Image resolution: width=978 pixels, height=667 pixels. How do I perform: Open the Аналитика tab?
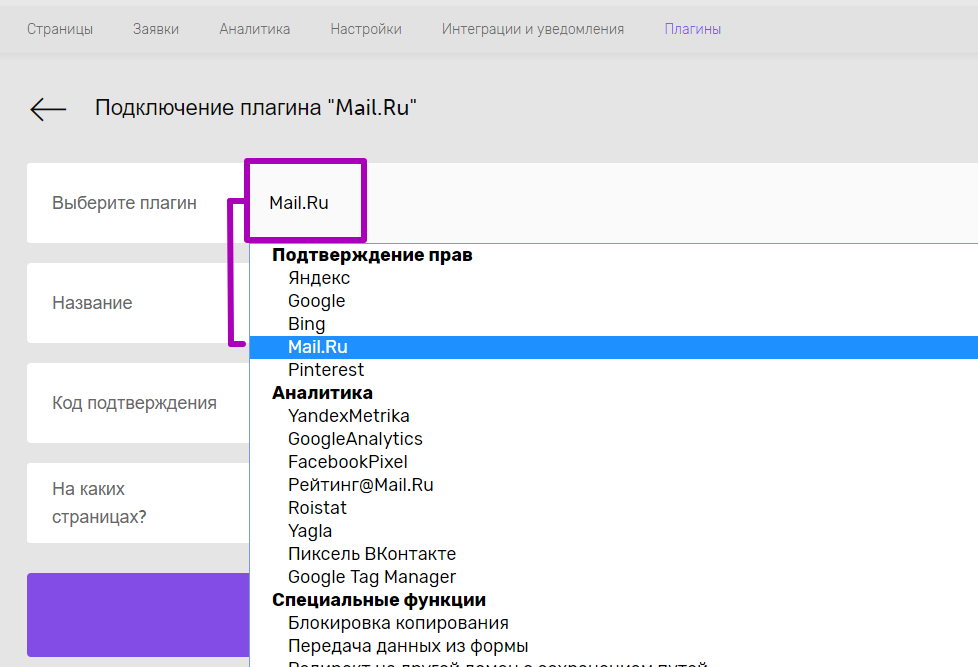click(254, 29)
